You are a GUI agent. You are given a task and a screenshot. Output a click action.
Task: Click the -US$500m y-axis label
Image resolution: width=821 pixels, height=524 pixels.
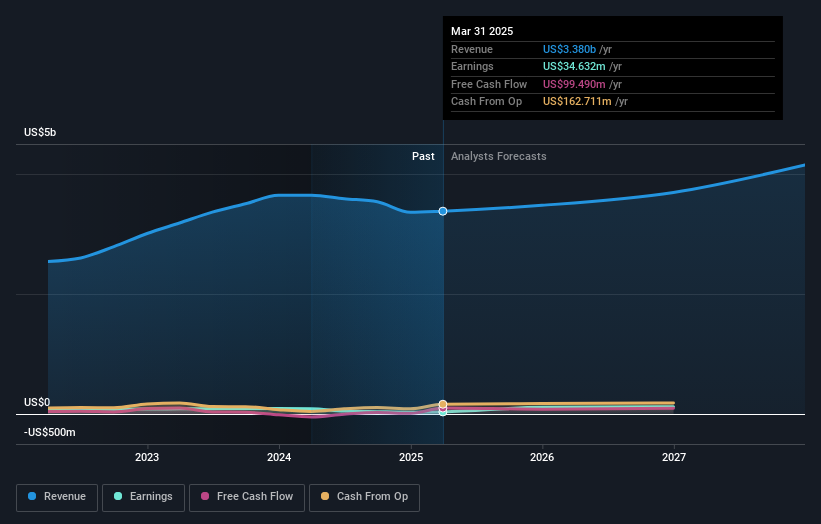coord(50,432)
